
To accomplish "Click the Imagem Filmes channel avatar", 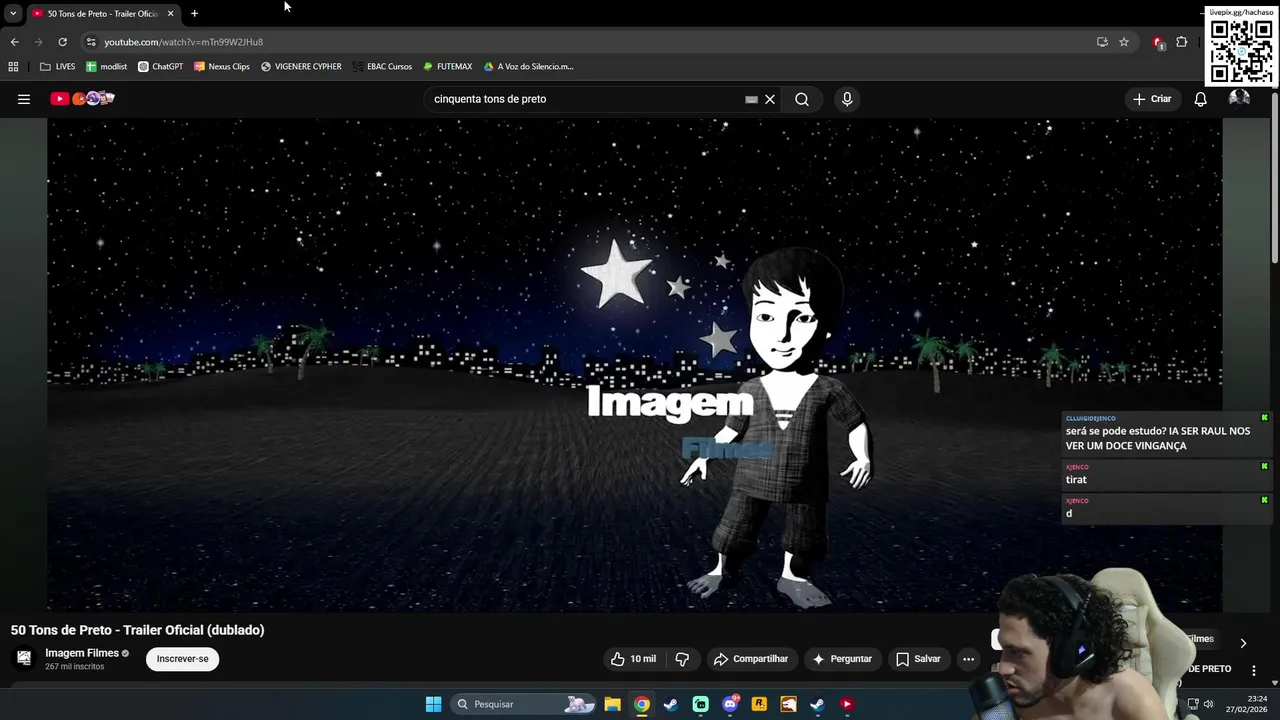I will [24, 658].
